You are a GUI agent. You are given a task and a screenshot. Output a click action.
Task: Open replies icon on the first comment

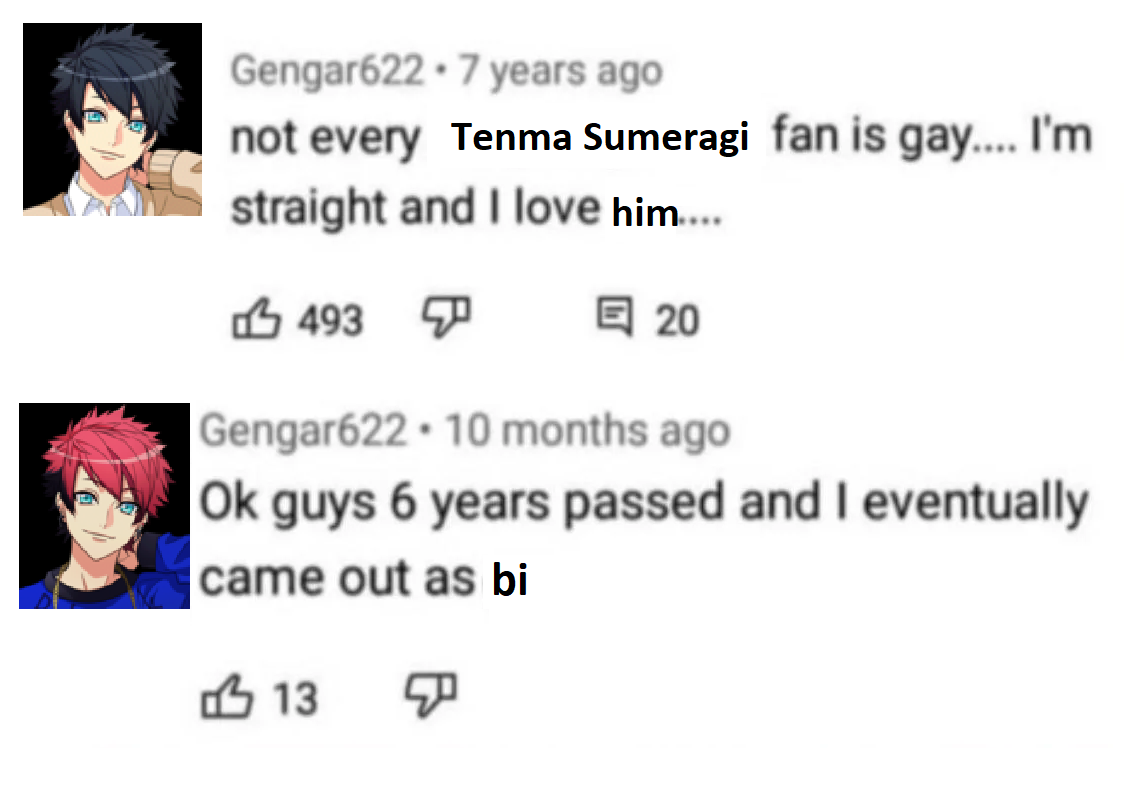tap(610, 320)
